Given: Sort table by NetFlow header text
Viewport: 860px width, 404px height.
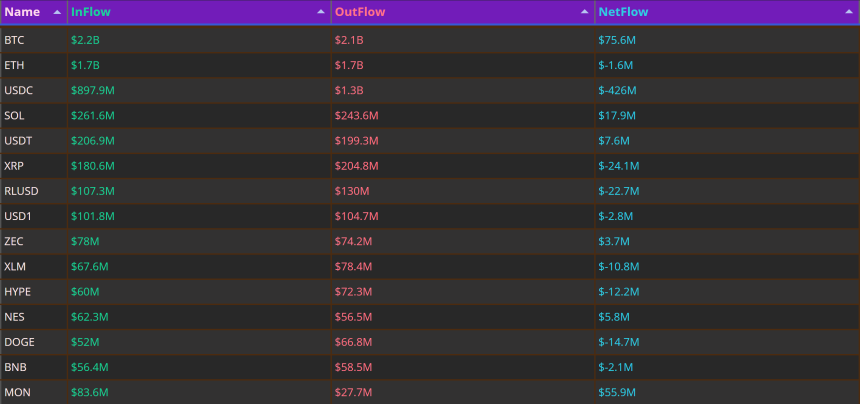Looking at the screenshot, I should (623, 12).
